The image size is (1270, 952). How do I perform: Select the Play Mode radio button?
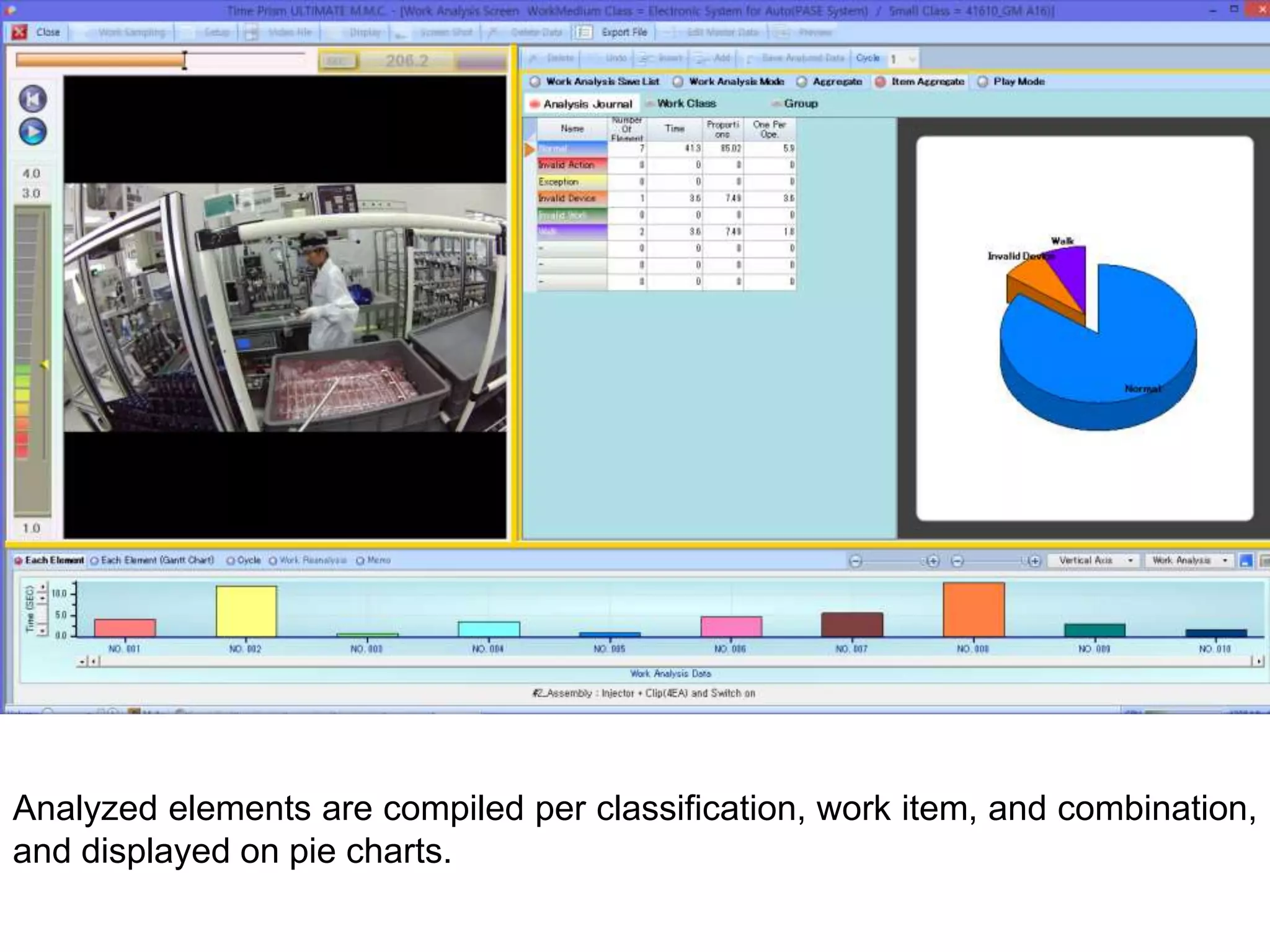(x=983, y=82)
